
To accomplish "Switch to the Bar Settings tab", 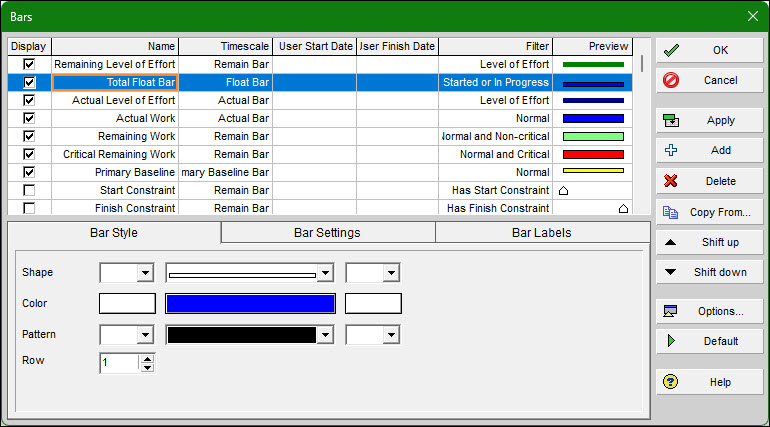I will pos(328,233).
